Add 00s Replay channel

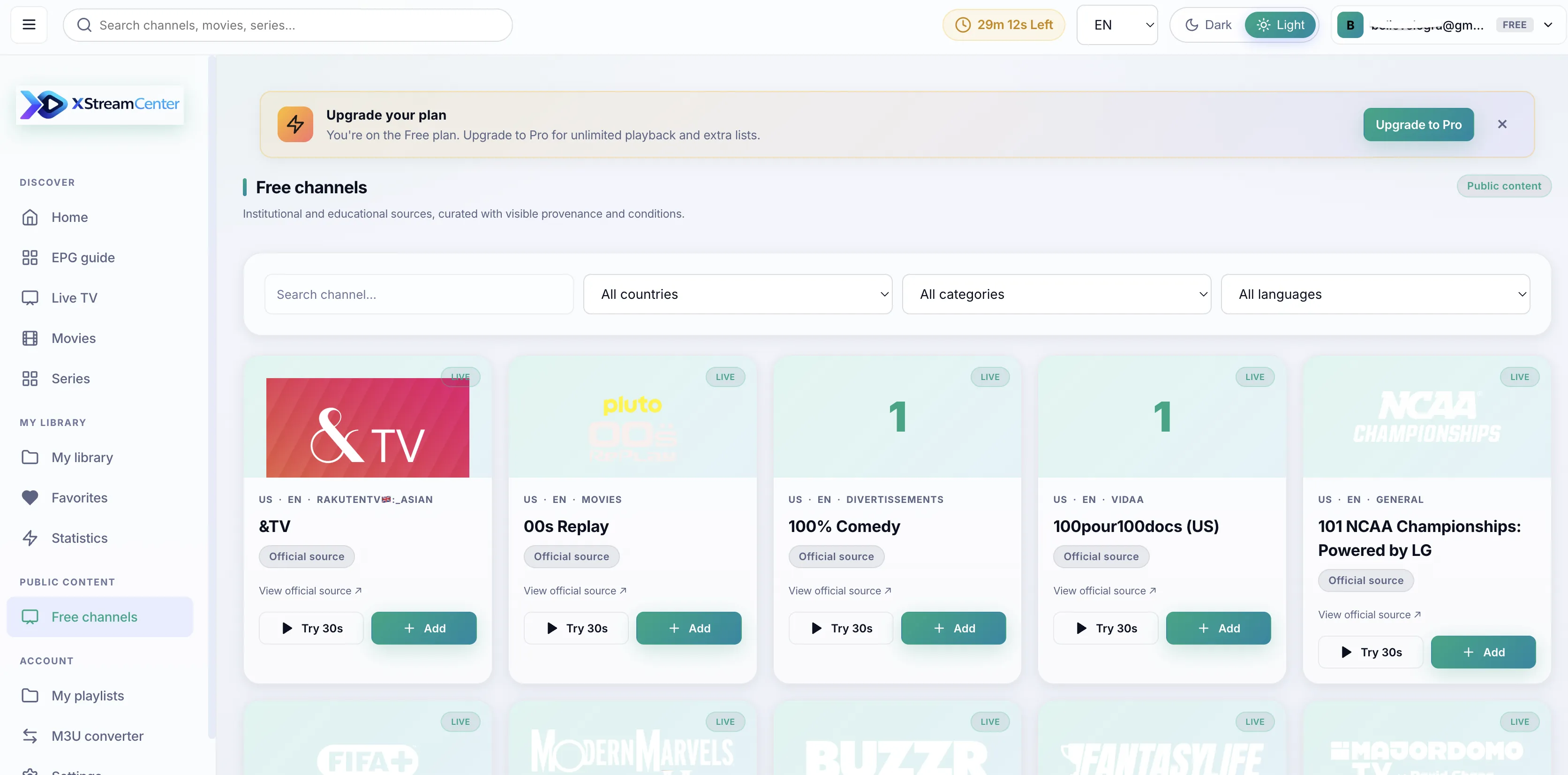(688, 628)
